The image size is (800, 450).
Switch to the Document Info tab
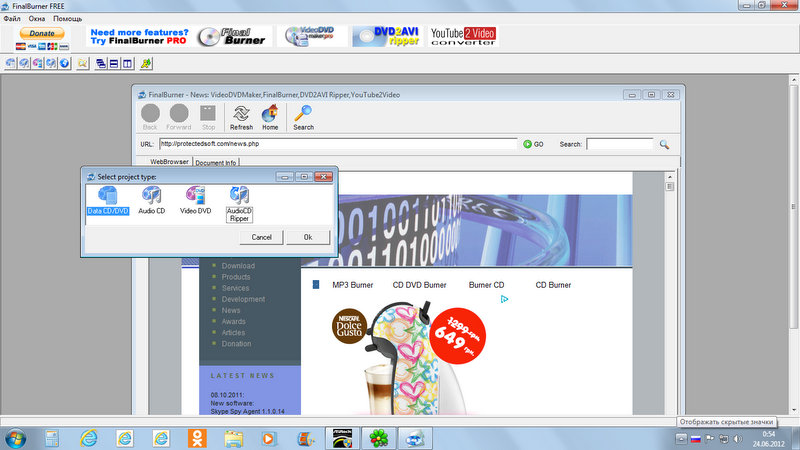point(216,163)
